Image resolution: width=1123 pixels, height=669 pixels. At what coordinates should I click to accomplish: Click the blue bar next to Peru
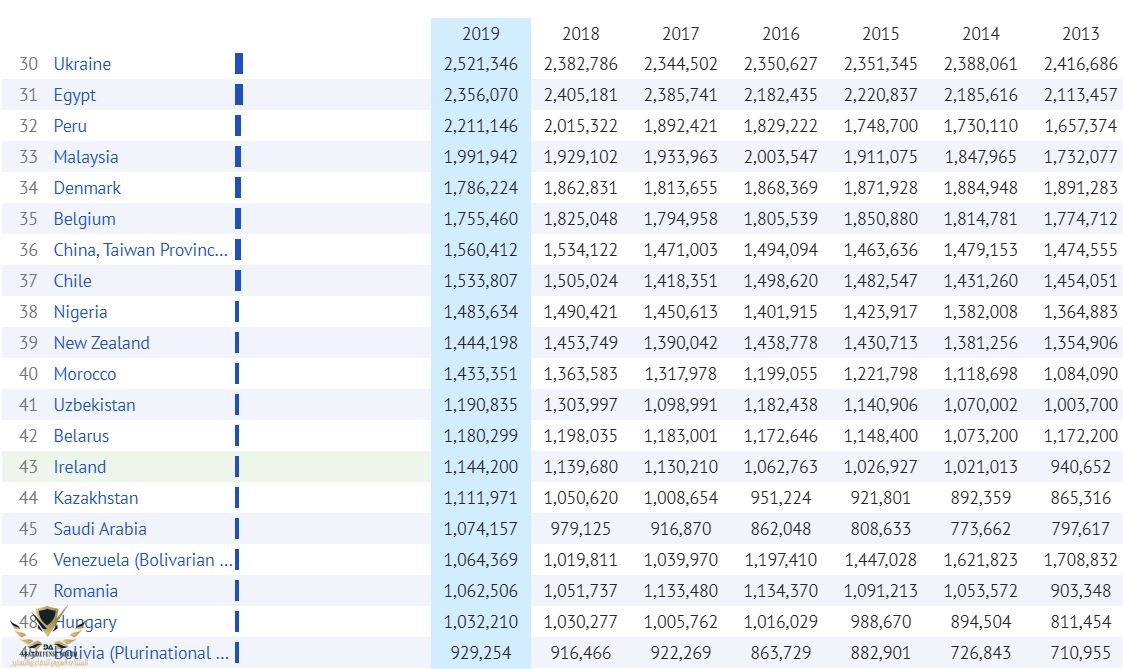pyautogui.click(x=238, y=126)
